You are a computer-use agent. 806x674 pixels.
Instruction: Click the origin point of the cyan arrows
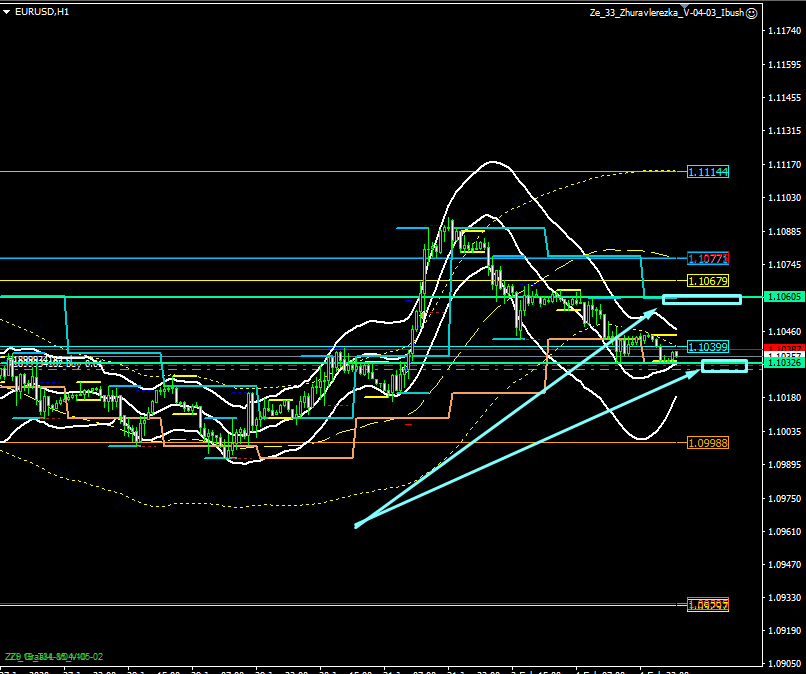[356, 525]
